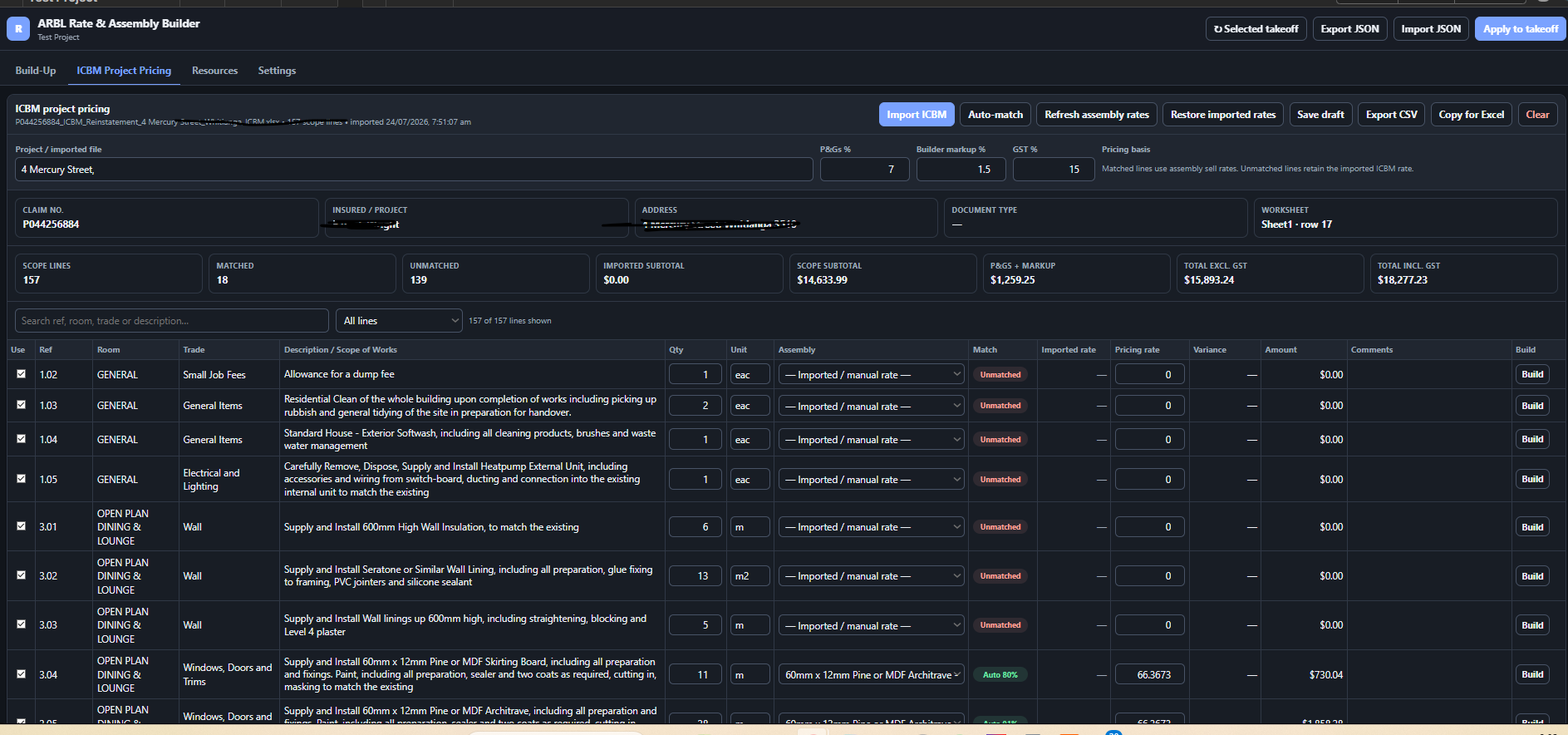1568x735 pixels.
Task: Click Import JSON button
Action: pos(1431,29)
